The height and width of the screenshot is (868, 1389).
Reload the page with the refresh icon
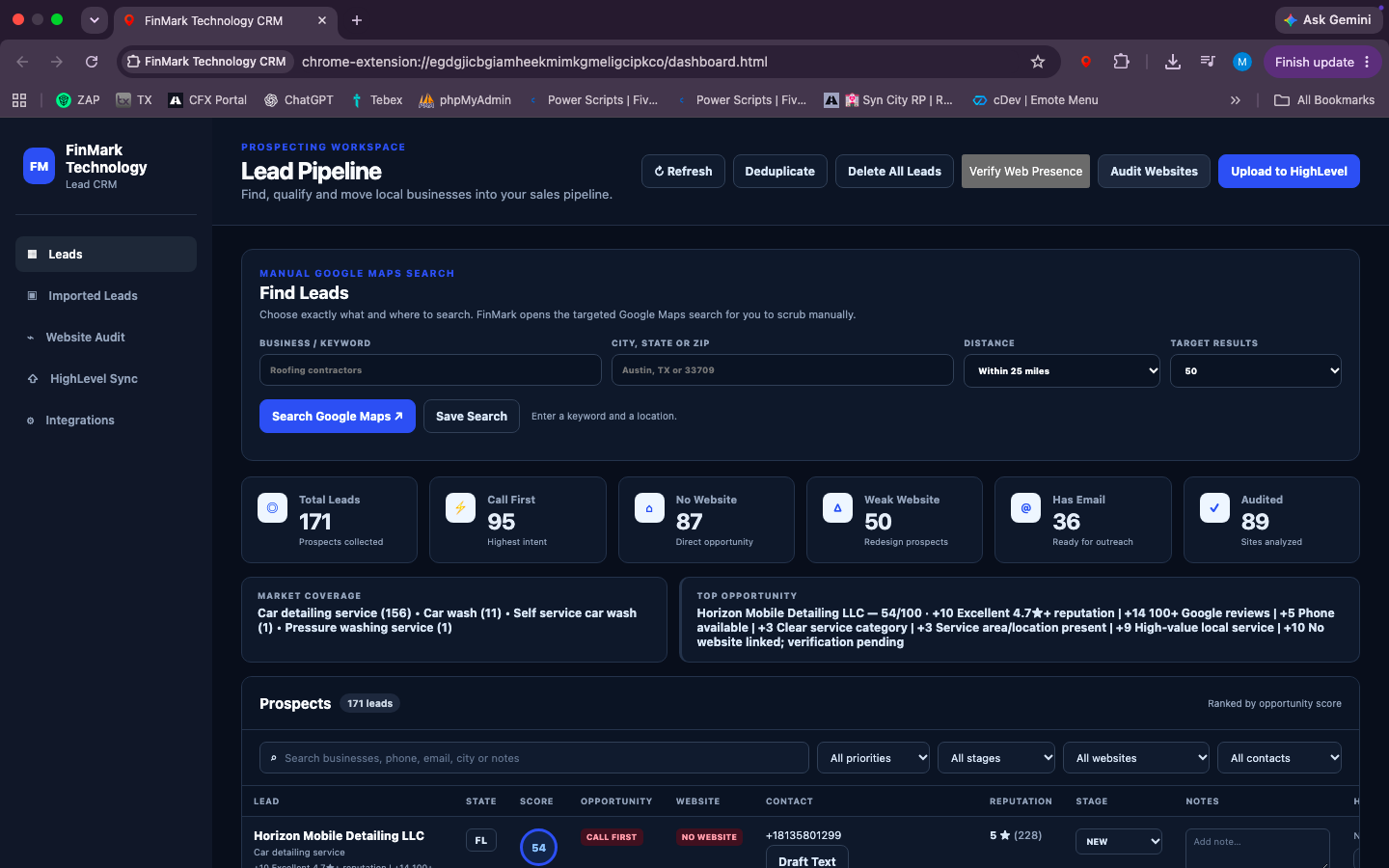point(92,62)
